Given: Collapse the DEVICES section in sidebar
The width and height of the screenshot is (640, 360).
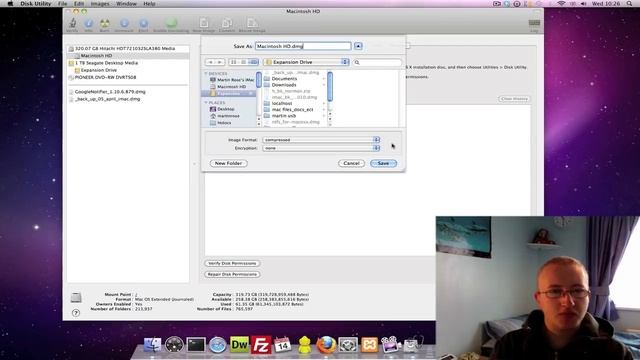Looking at the screenshot, I should tap(206, 73).
